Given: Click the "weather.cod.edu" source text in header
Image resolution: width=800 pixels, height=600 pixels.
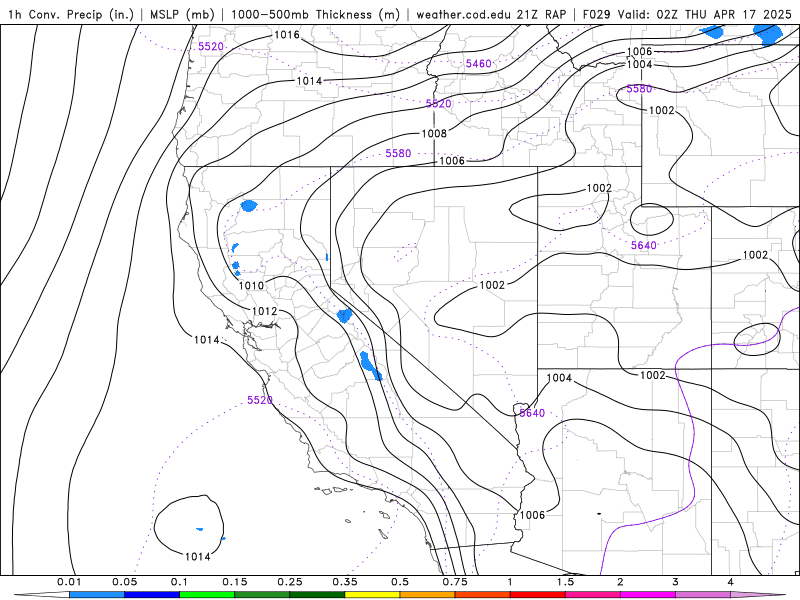Looking at the screenshot, I should tap(464, 14).
